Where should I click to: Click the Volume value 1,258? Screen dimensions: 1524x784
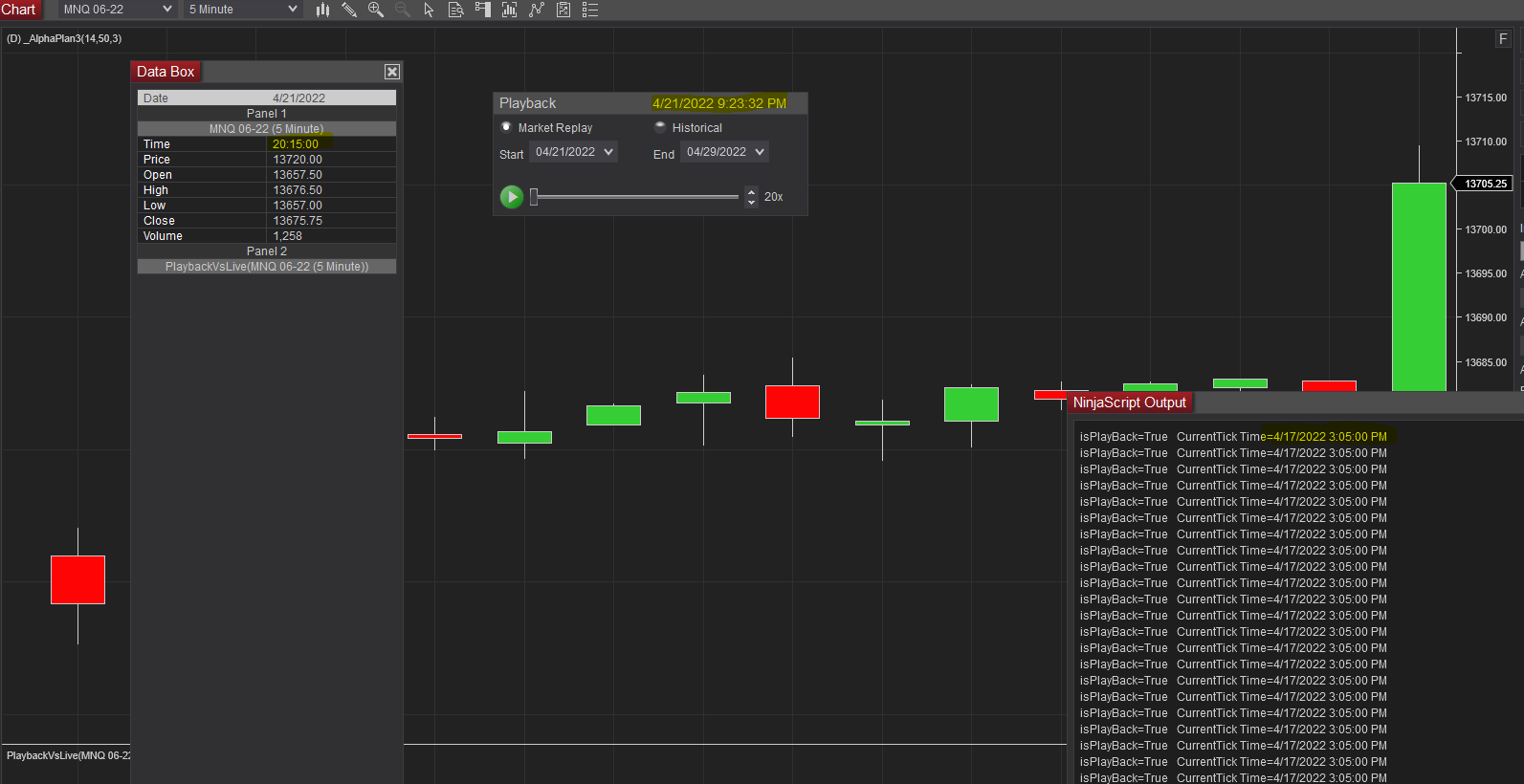(x=288, y=236)
